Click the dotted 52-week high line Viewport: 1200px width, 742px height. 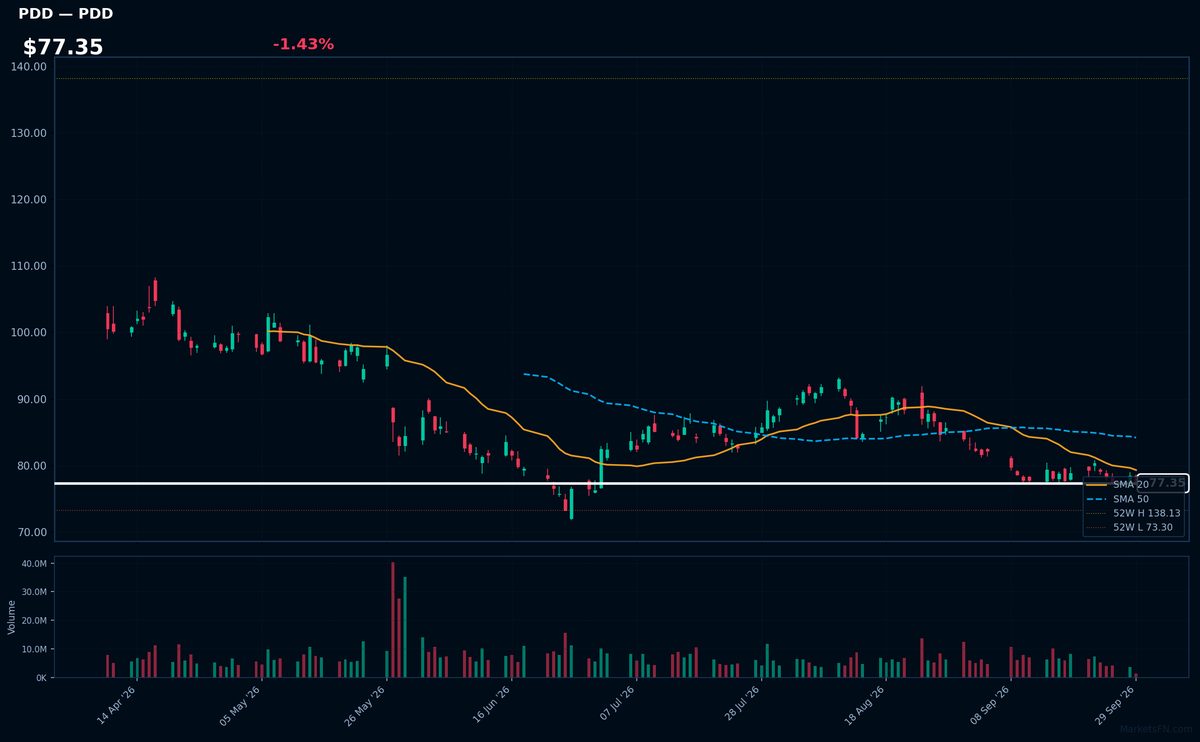(620, 78)
